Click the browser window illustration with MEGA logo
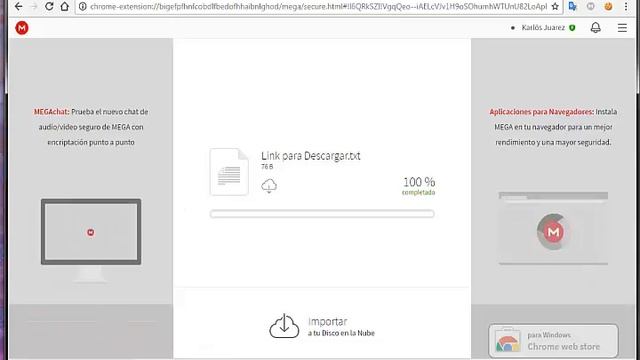 coord(553,228)
